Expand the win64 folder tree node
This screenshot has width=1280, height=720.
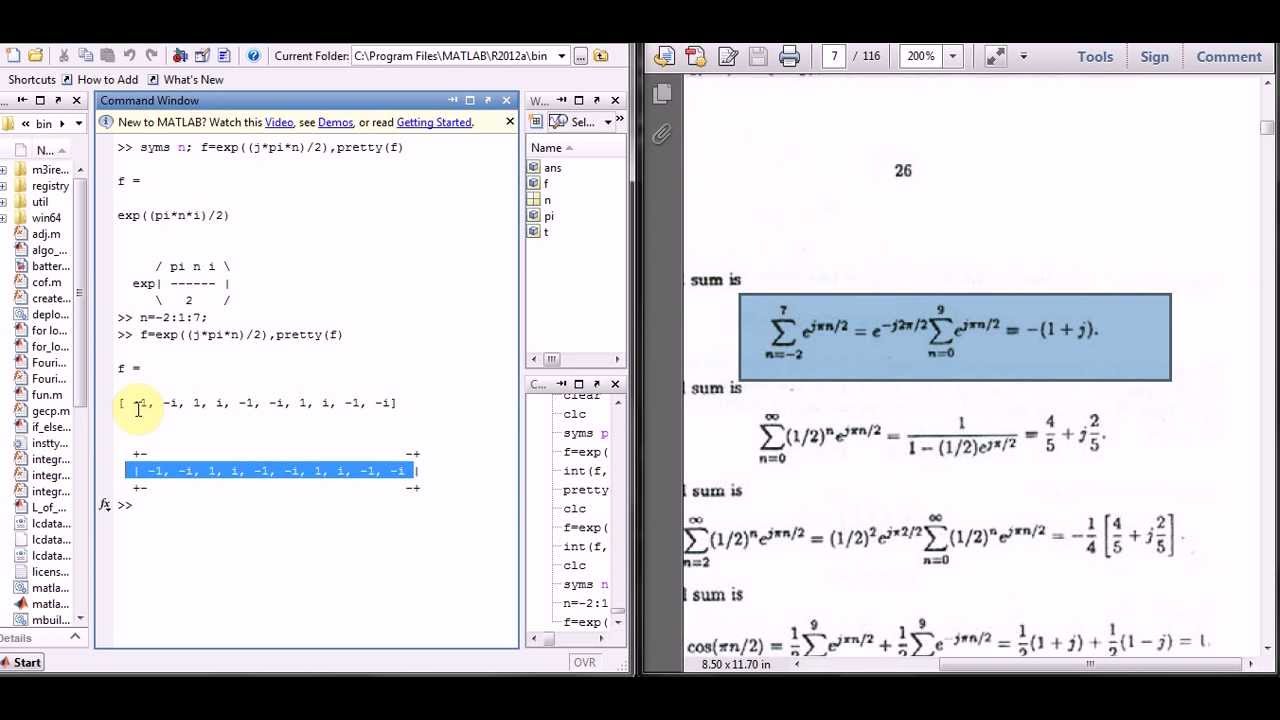tap(4, 218)
